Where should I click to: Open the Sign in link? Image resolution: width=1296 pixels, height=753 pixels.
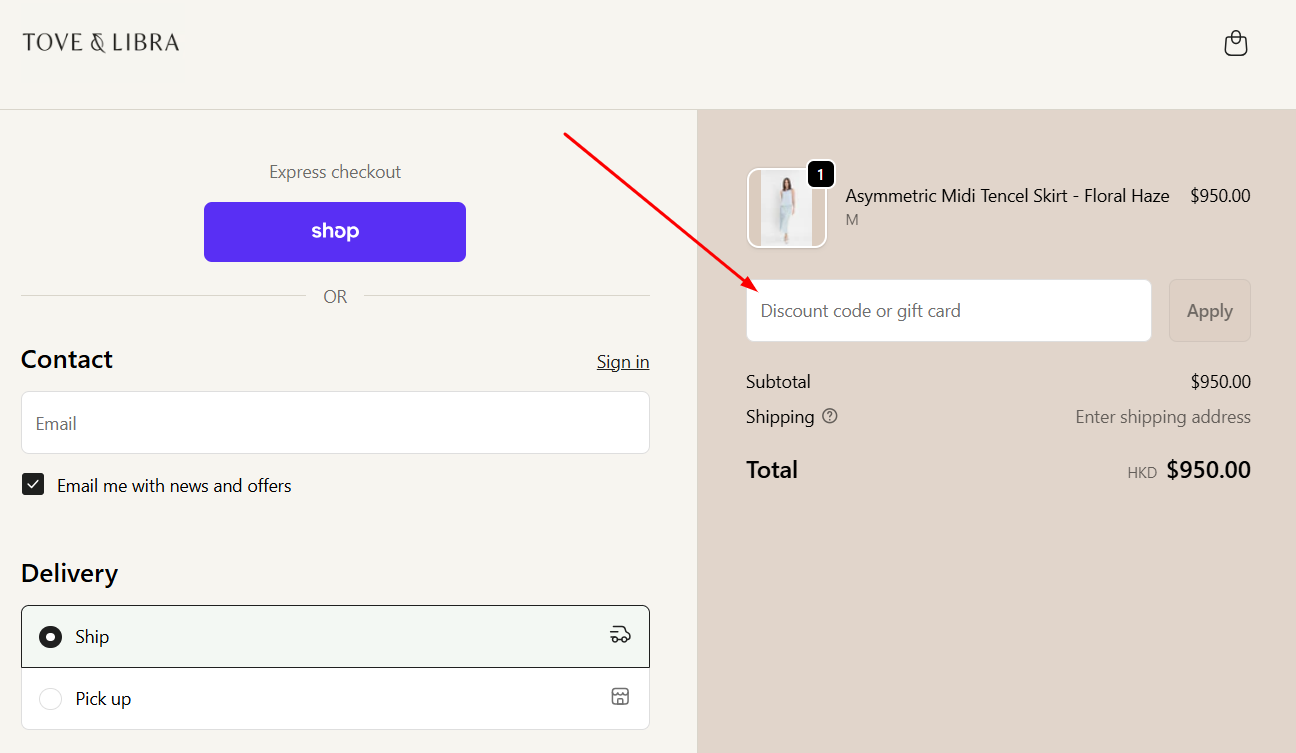click(x=622, y=361)
